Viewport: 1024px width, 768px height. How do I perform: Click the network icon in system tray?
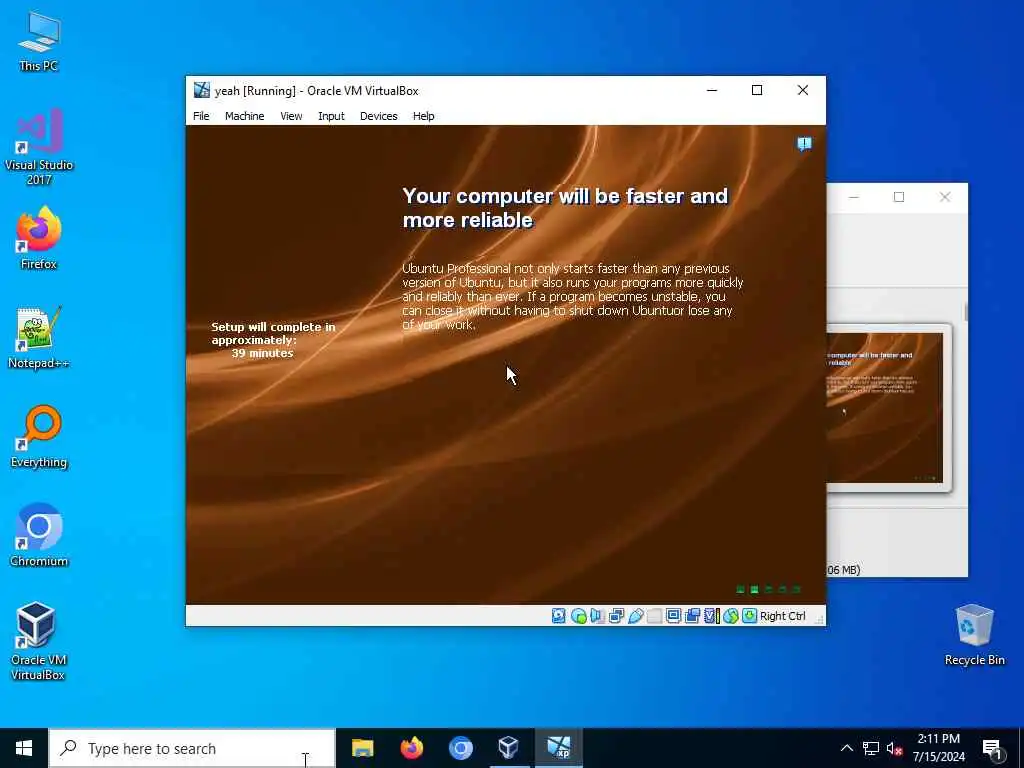(x=871, y=748)
